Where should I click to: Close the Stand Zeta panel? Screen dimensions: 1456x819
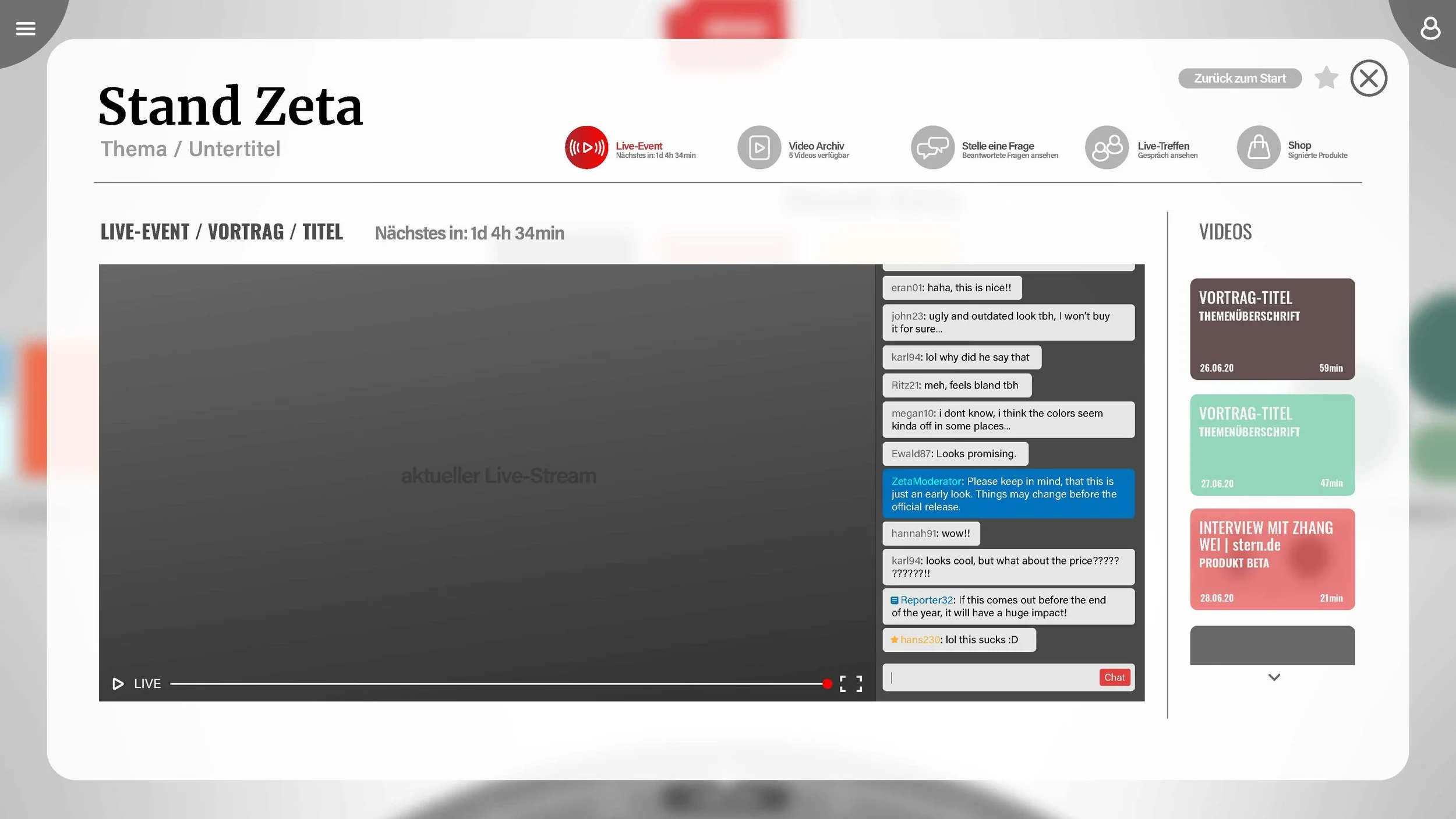click(x=1368, y=78)
